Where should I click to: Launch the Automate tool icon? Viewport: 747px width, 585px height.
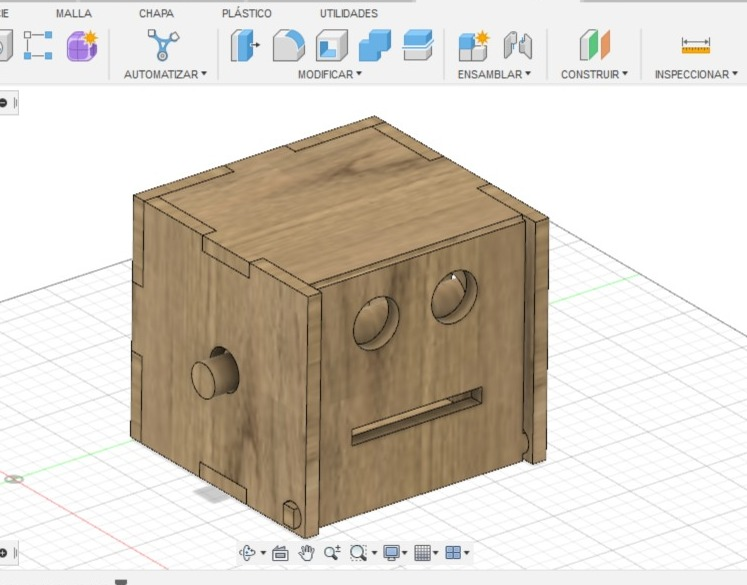(x=163, y=45)
